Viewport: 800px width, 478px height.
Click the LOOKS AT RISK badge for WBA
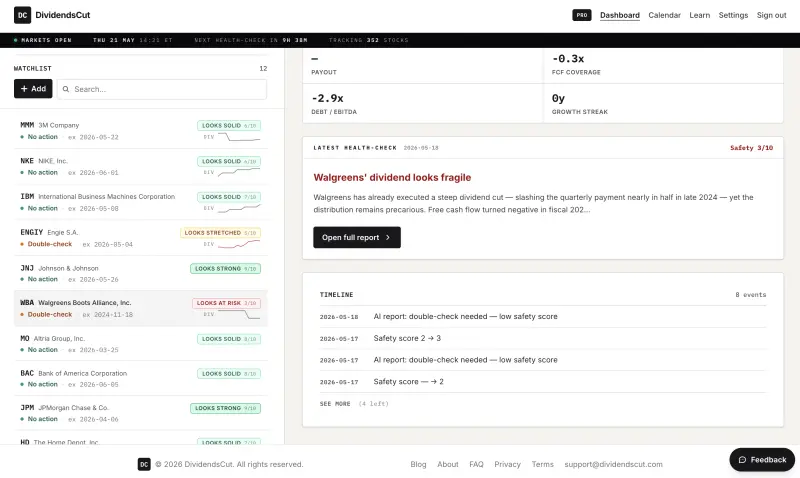226,303
